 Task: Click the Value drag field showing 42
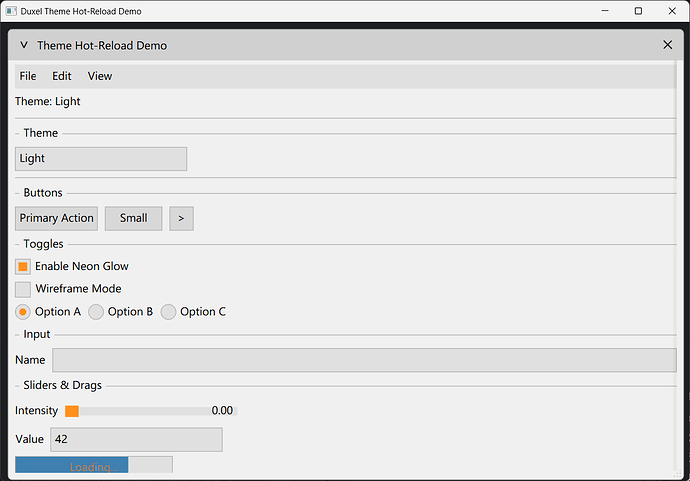[136, 440]
